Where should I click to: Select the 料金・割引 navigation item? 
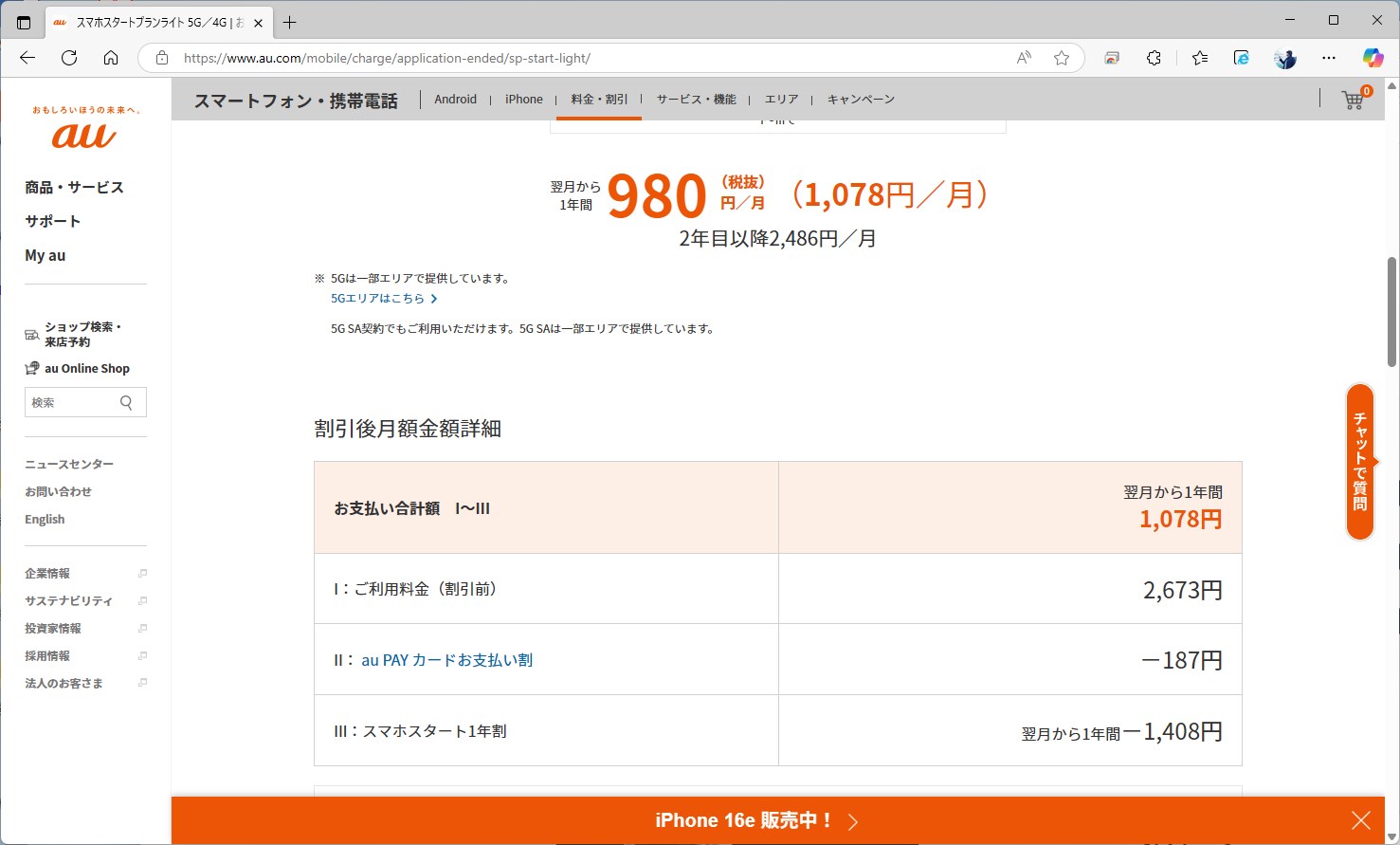[x=598, y=99]
